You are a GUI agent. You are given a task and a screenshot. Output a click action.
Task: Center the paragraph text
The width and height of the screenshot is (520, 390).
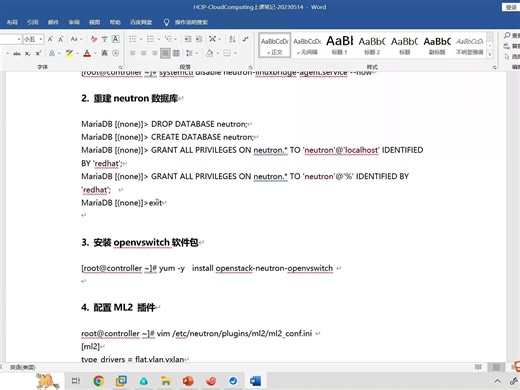click(144, 53)
